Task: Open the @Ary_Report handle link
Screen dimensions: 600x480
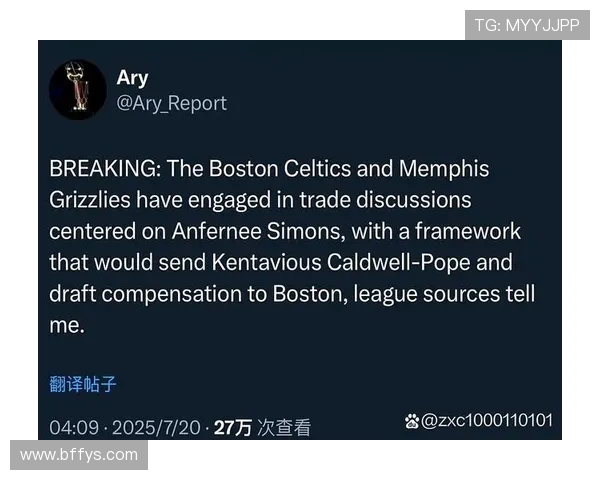Action: click(x=171, y=104)
